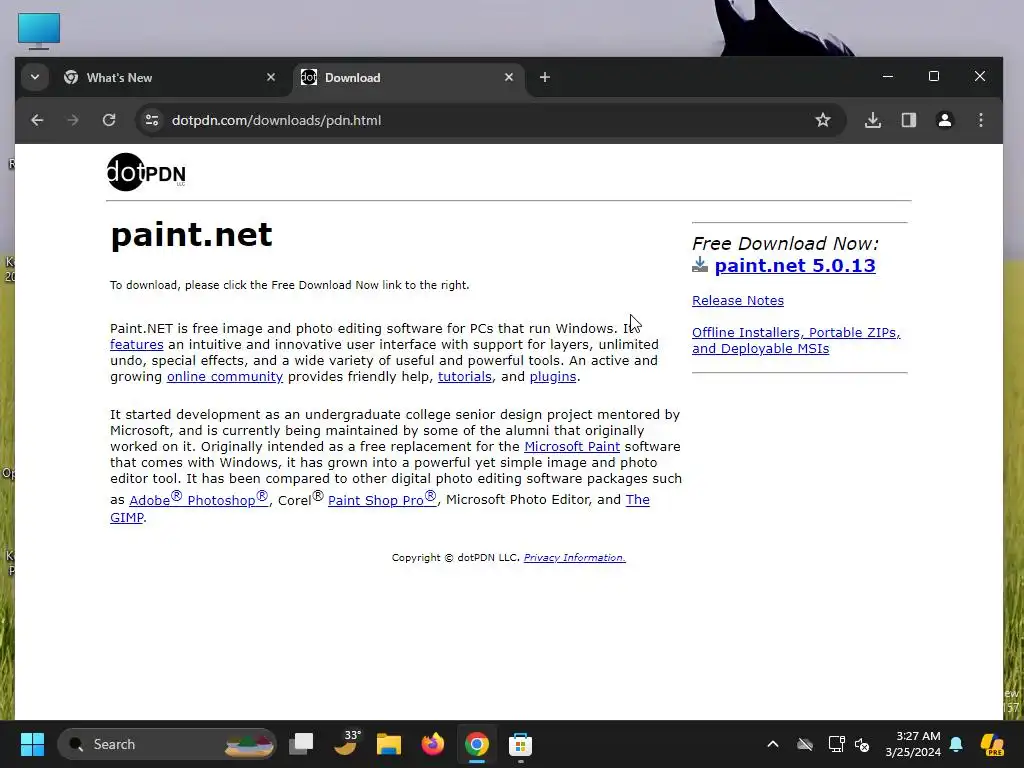Open the tutorials link
The width and height of the screenshot is (1024, 768).
[464, 377]
